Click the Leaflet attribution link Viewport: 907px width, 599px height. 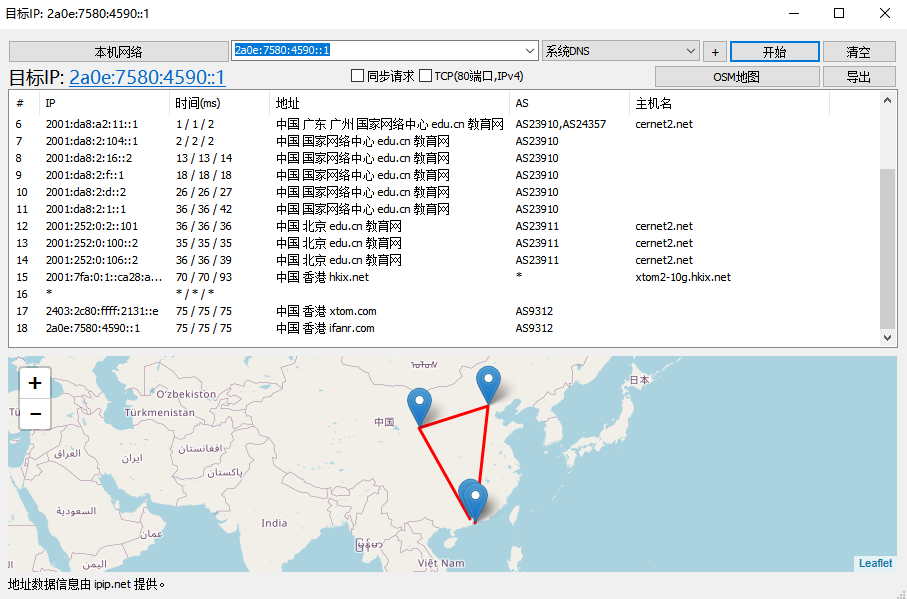tap(875, 563)
